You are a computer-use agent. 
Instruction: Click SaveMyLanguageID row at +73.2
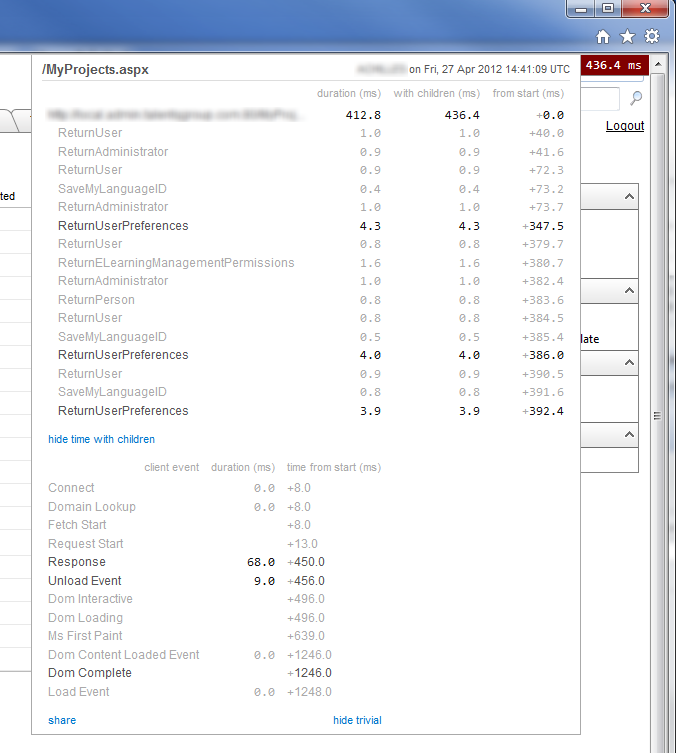[305, 189]
